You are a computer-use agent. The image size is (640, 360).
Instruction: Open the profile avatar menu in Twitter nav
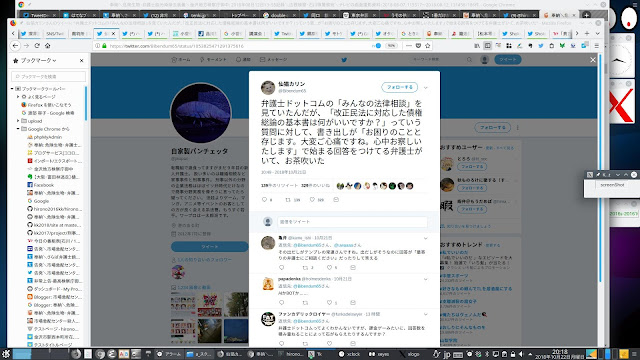pyautogui.click(x=484, y=60)
